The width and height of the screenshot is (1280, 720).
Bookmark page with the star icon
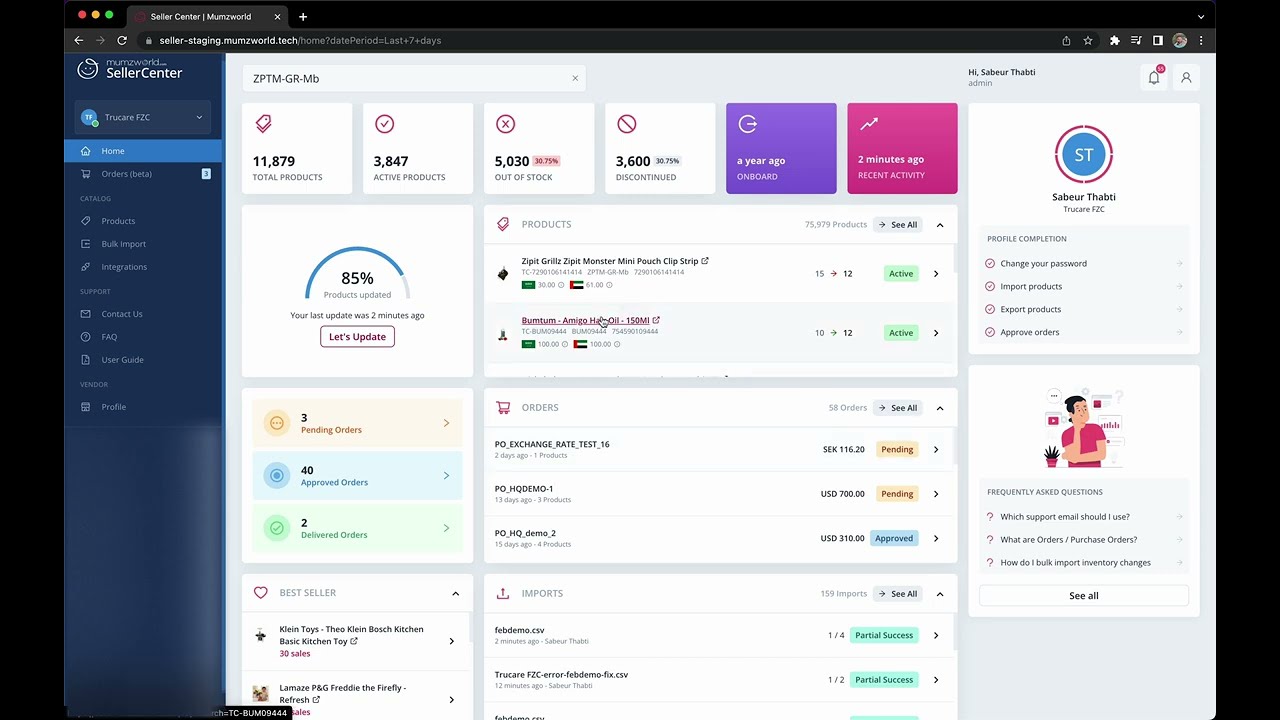(1088, 40)
